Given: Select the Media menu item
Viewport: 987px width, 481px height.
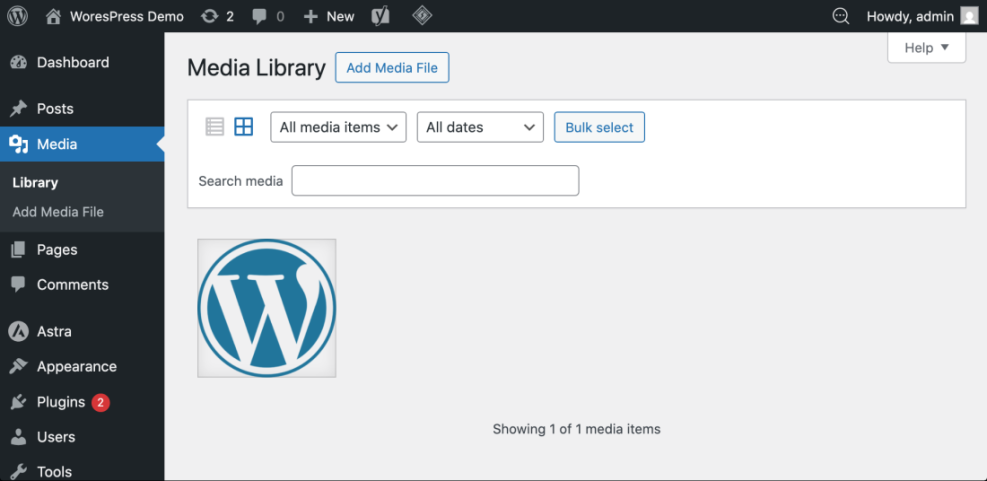Looking at the screenshot, I should point(82,144).
